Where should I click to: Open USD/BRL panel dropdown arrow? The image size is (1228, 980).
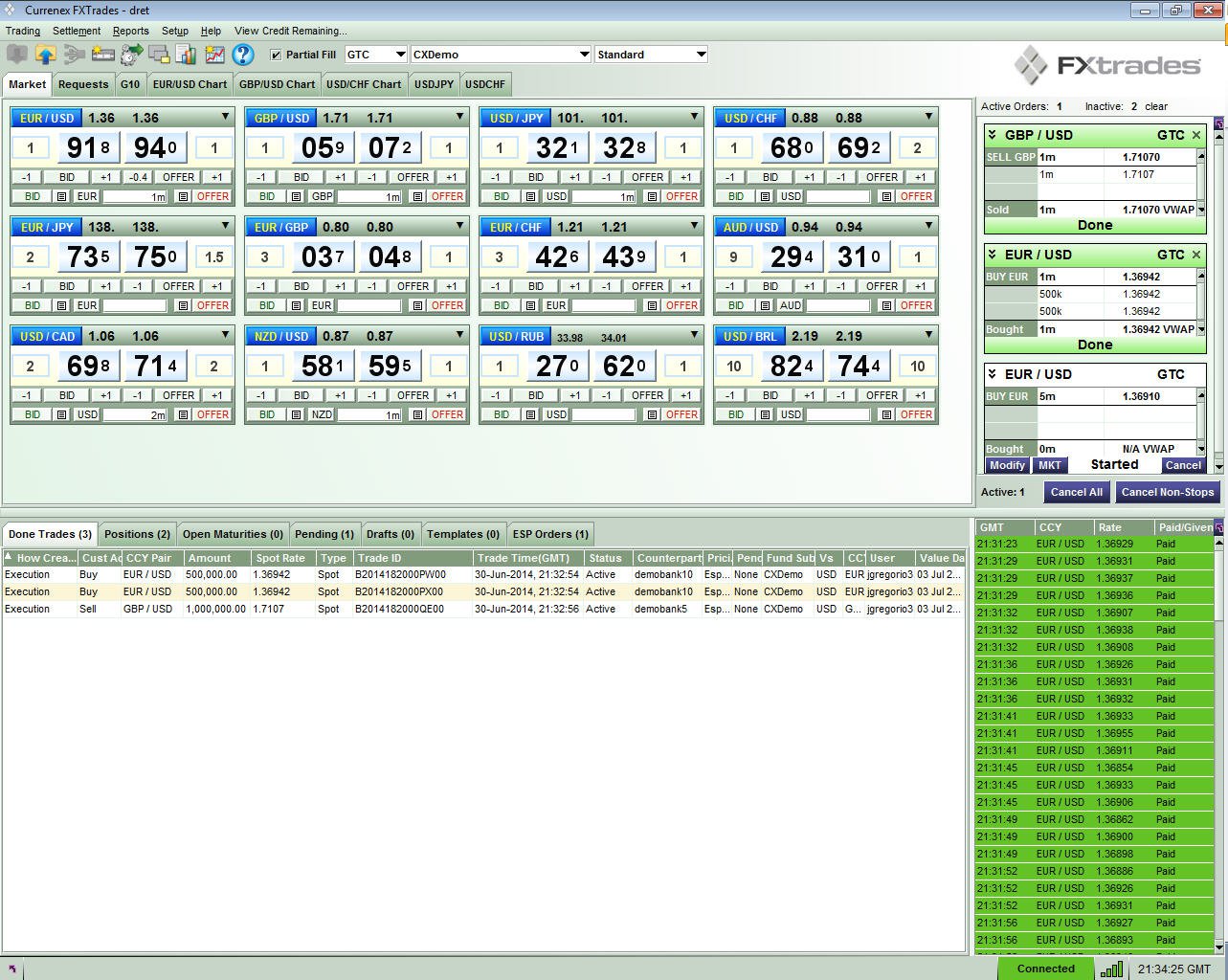coord(928,335)
